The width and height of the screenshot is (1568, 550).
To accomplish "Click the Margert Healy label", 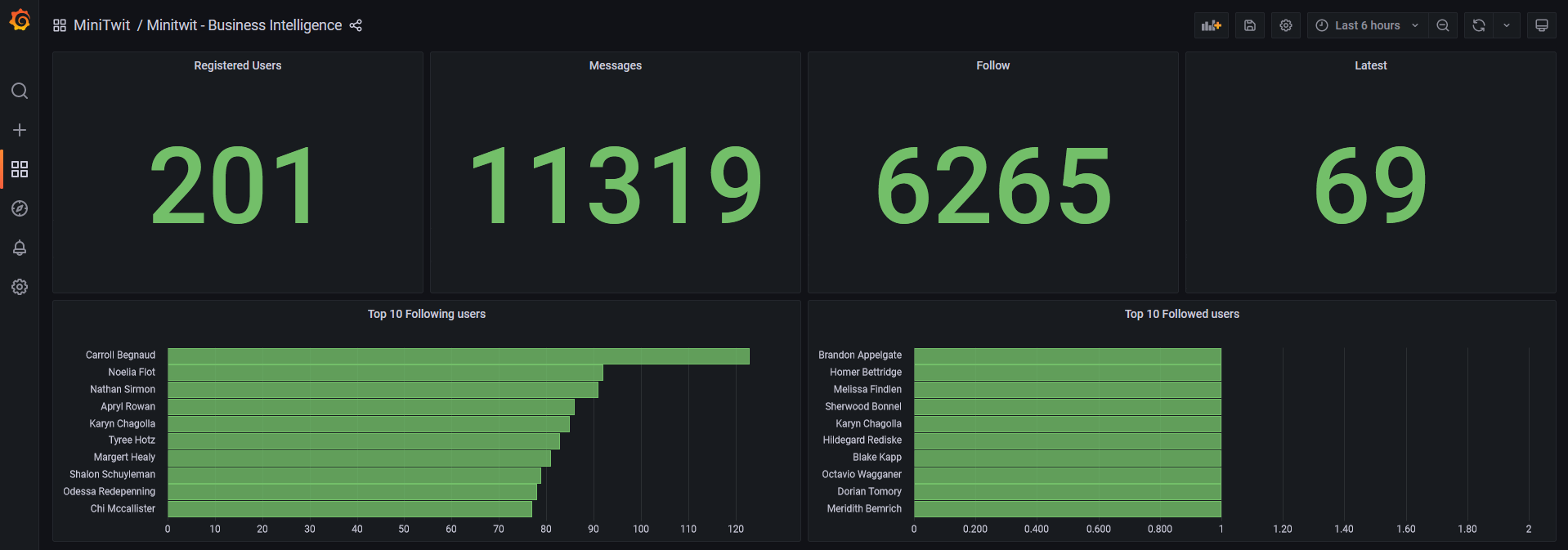I will click(x=124, y=457).
